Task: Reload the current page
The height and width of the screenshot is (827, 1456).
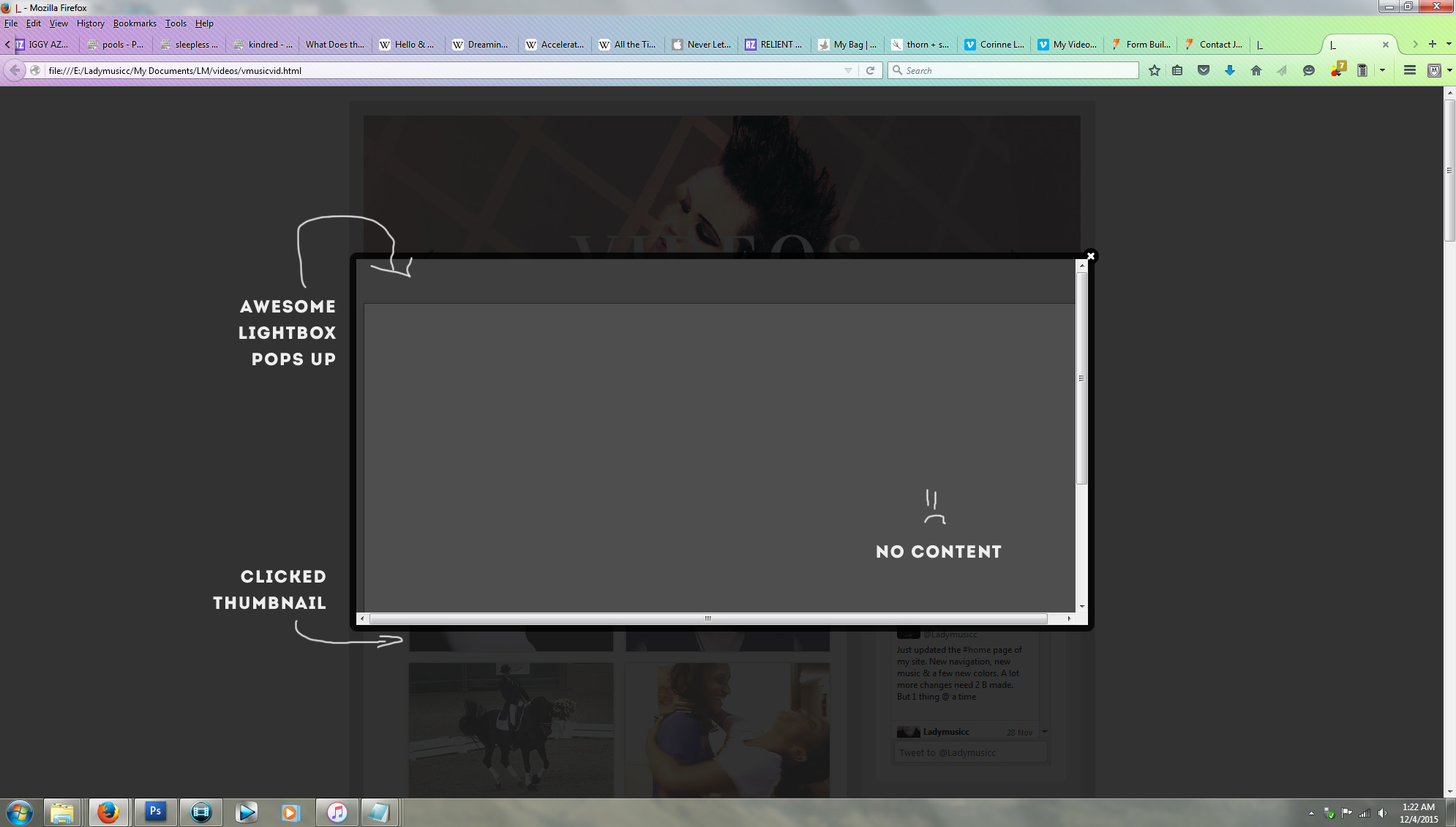Action: pos(870,71)
